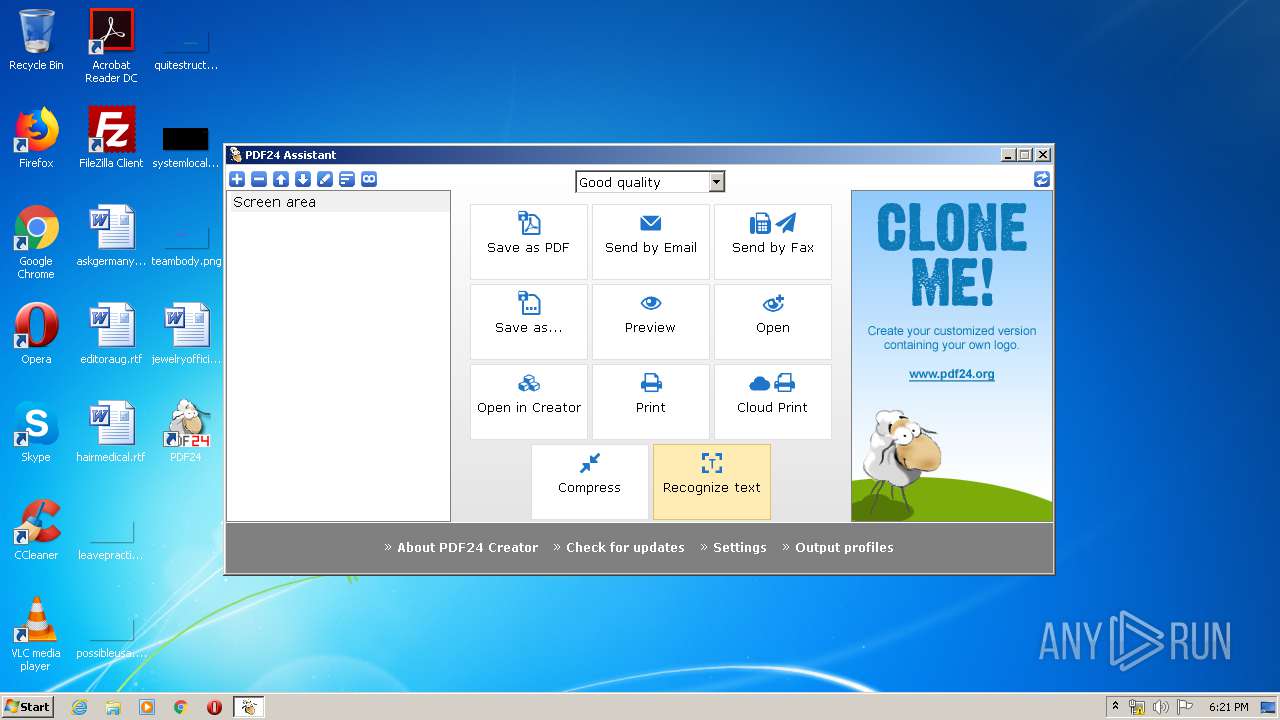
Task: Launch Google Chrome desktop shortcut
Action: click(x=36, y=242)
